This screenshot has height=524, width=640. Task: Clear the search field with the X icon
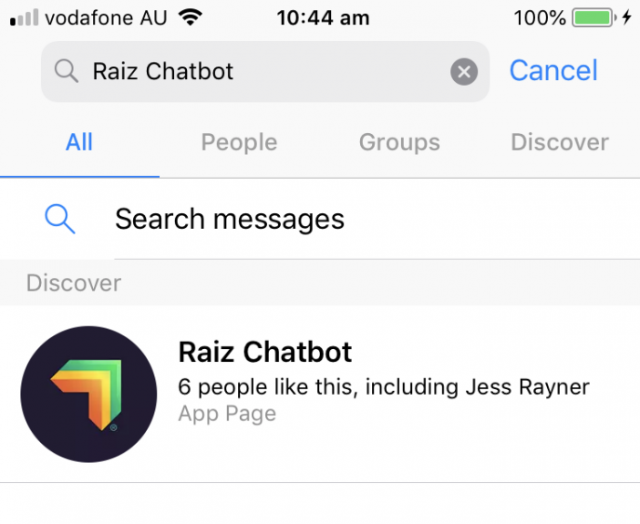(464, 72)
